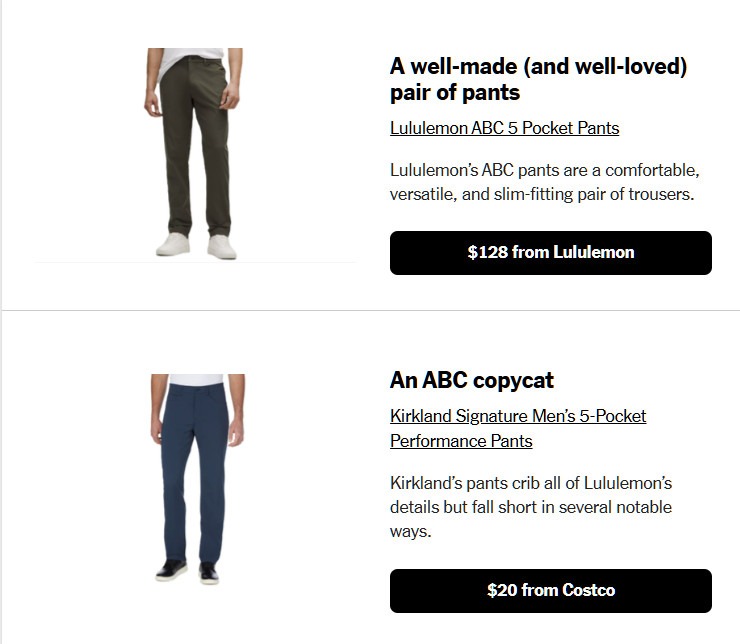Viewport: 740px width, 644px height.
Task: Click the black shoes in Kirkland photo
Action: [187, 571]
